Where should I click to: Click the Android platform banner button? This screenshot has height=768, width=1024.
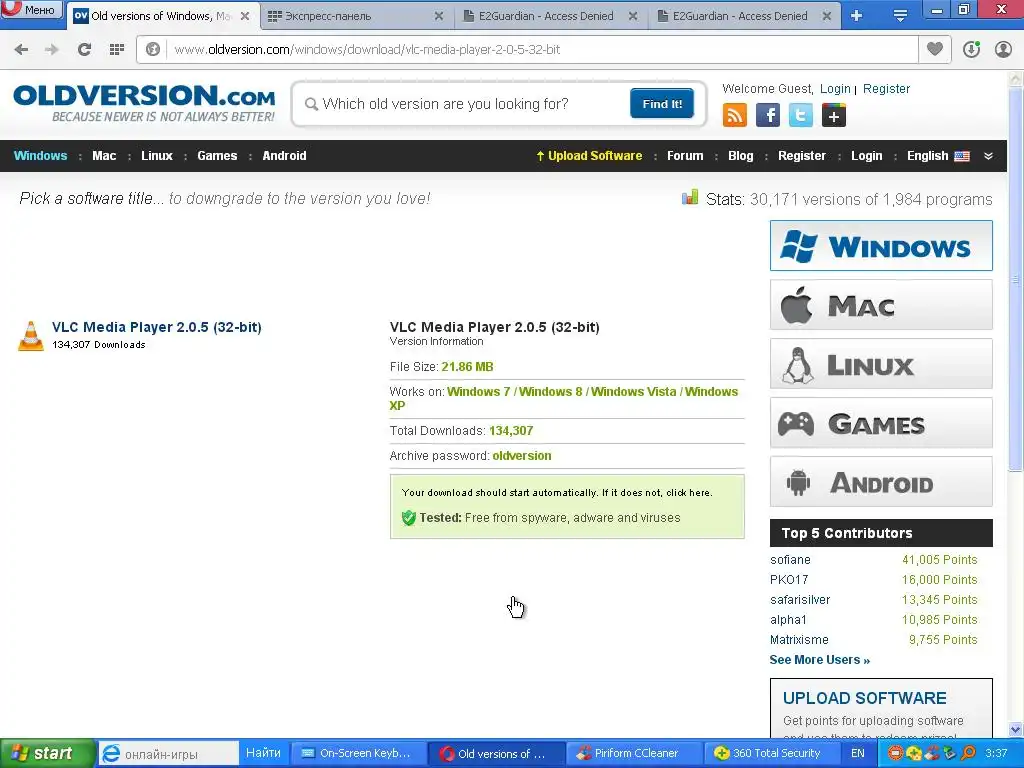[881, 482]
